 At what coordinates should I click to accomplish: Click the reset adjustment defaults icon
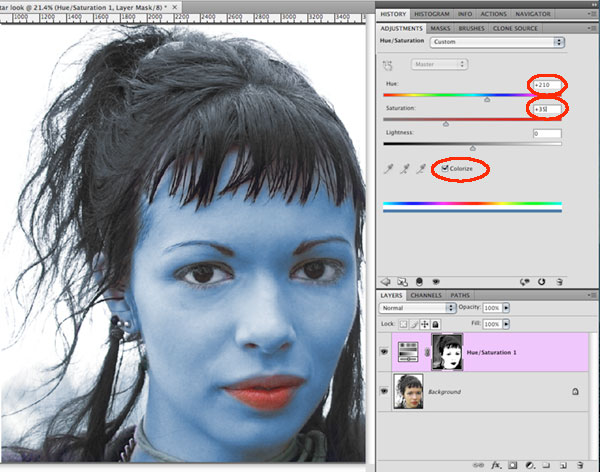click(x=542, y=282)
